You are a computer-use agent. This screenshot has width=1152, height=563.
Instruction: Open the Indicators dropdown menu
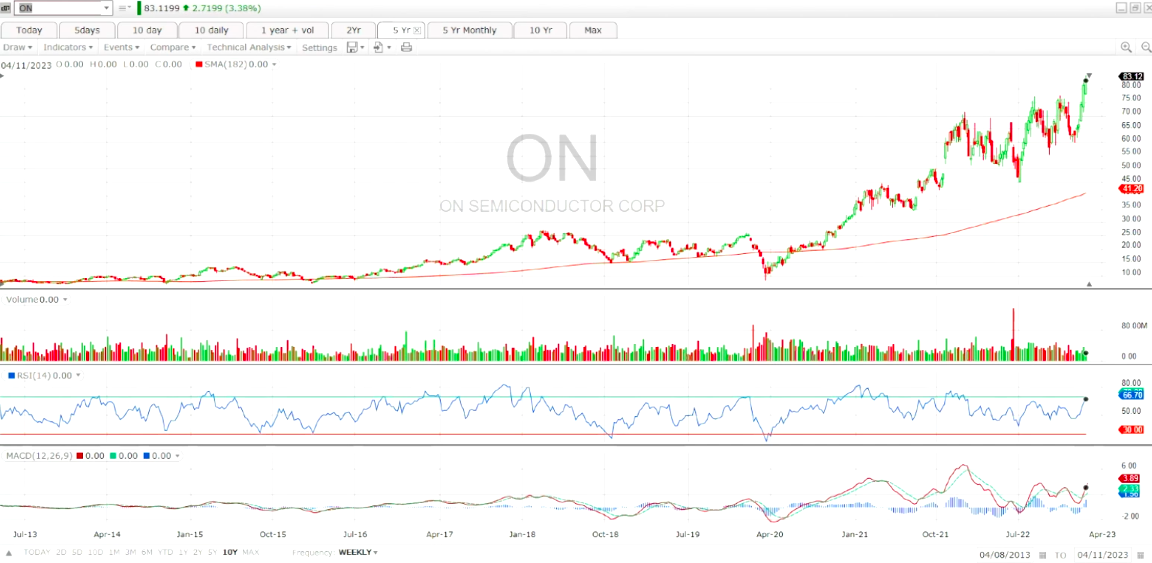pyautogui.click(x=68, y=47)
